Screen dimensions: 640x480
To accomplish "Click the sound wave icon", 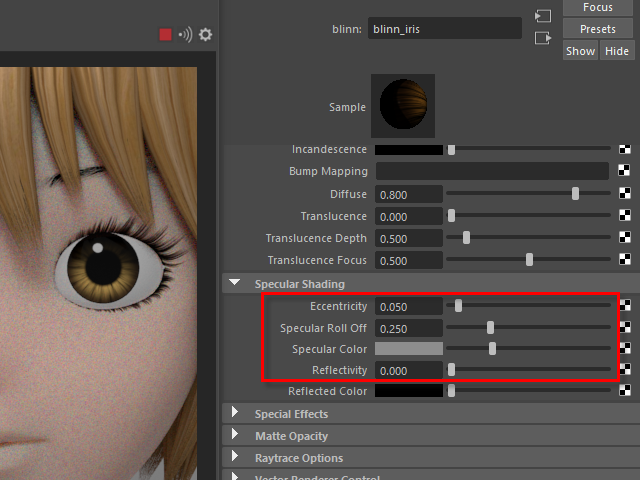I will [185, 35].
